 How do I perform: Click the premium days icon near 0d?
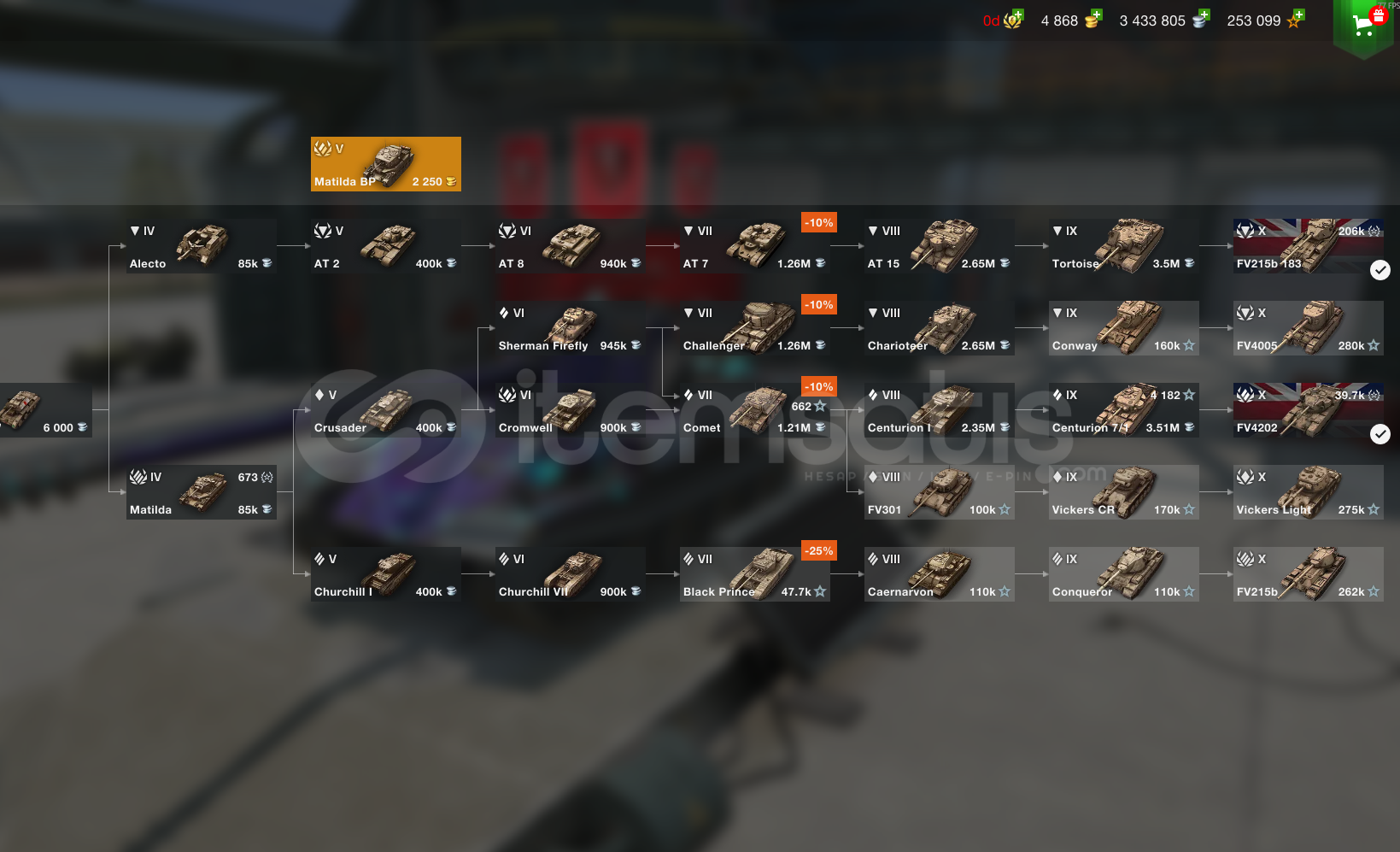click(x=1013, y=21)
